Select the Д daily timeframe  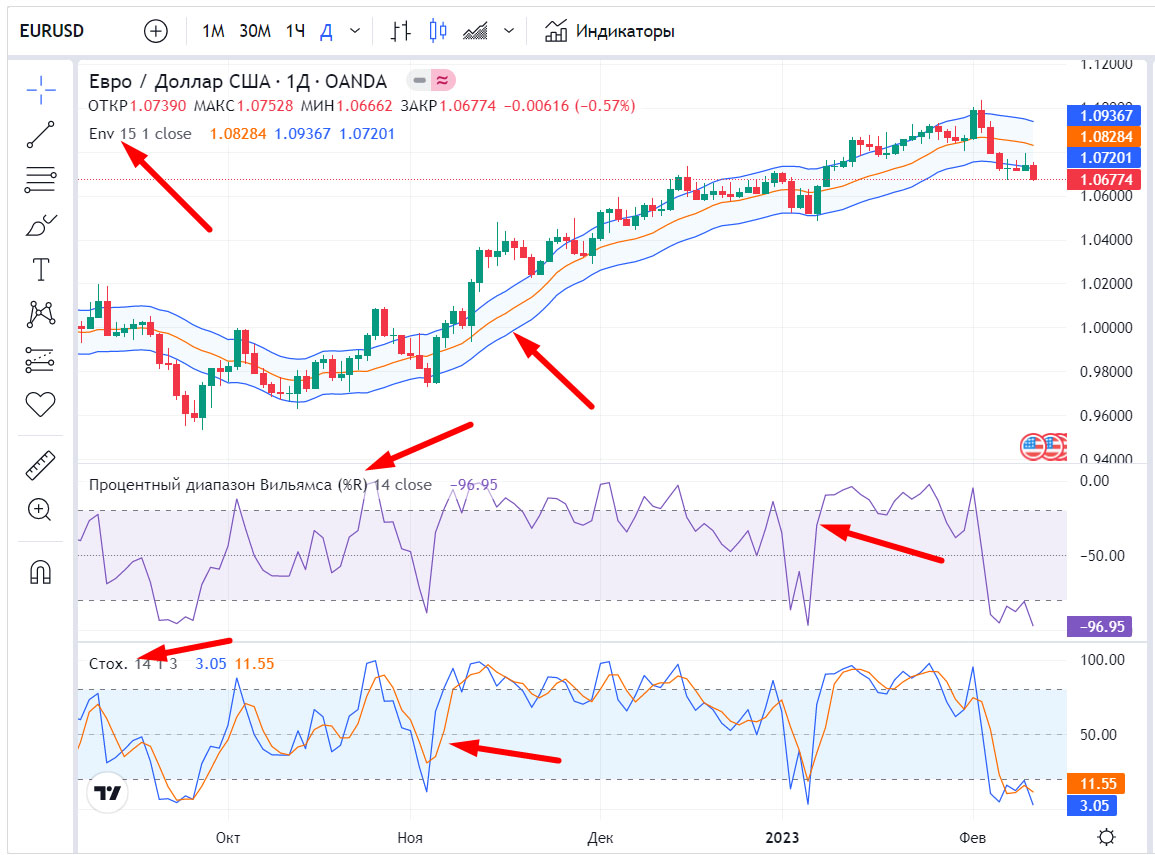[x=326, y=31]
